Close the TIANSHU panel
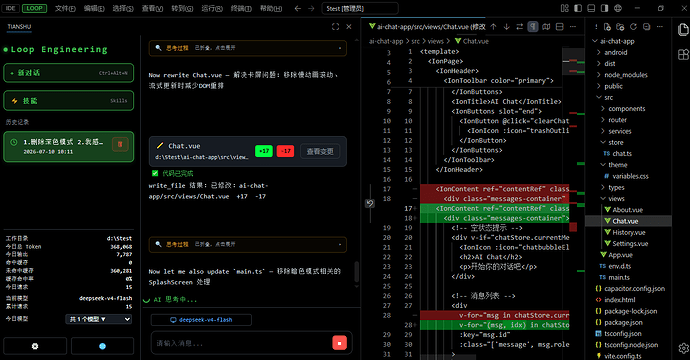Image resolution: width=690 pixels, height=360 pixels. [x=349, y=27]
